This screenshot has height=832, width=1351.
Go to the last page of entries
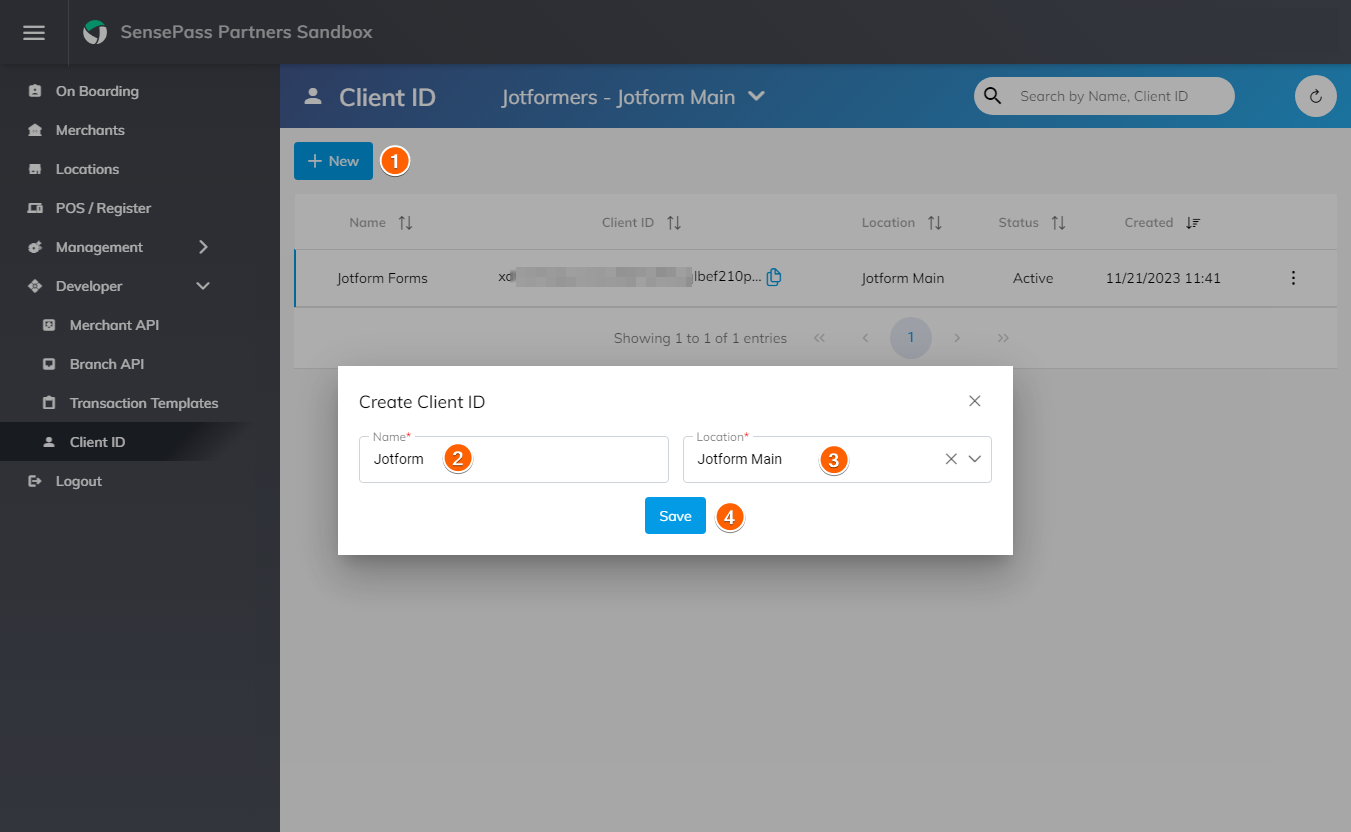click(1003, 338)
